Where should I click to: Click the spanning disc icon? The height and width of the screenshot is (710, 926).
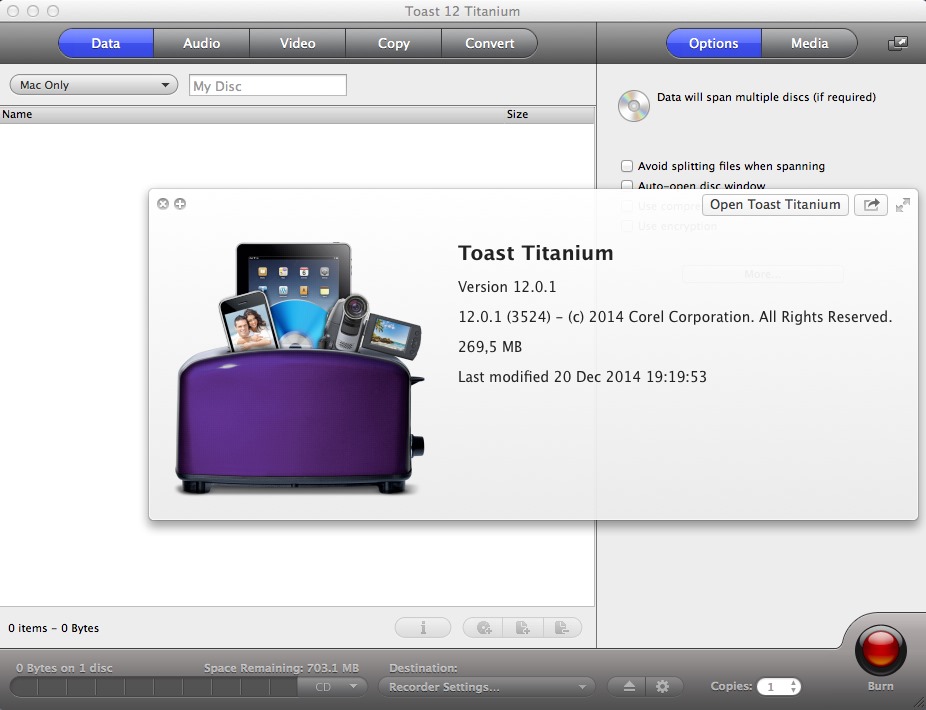click(x=634, y=106)
